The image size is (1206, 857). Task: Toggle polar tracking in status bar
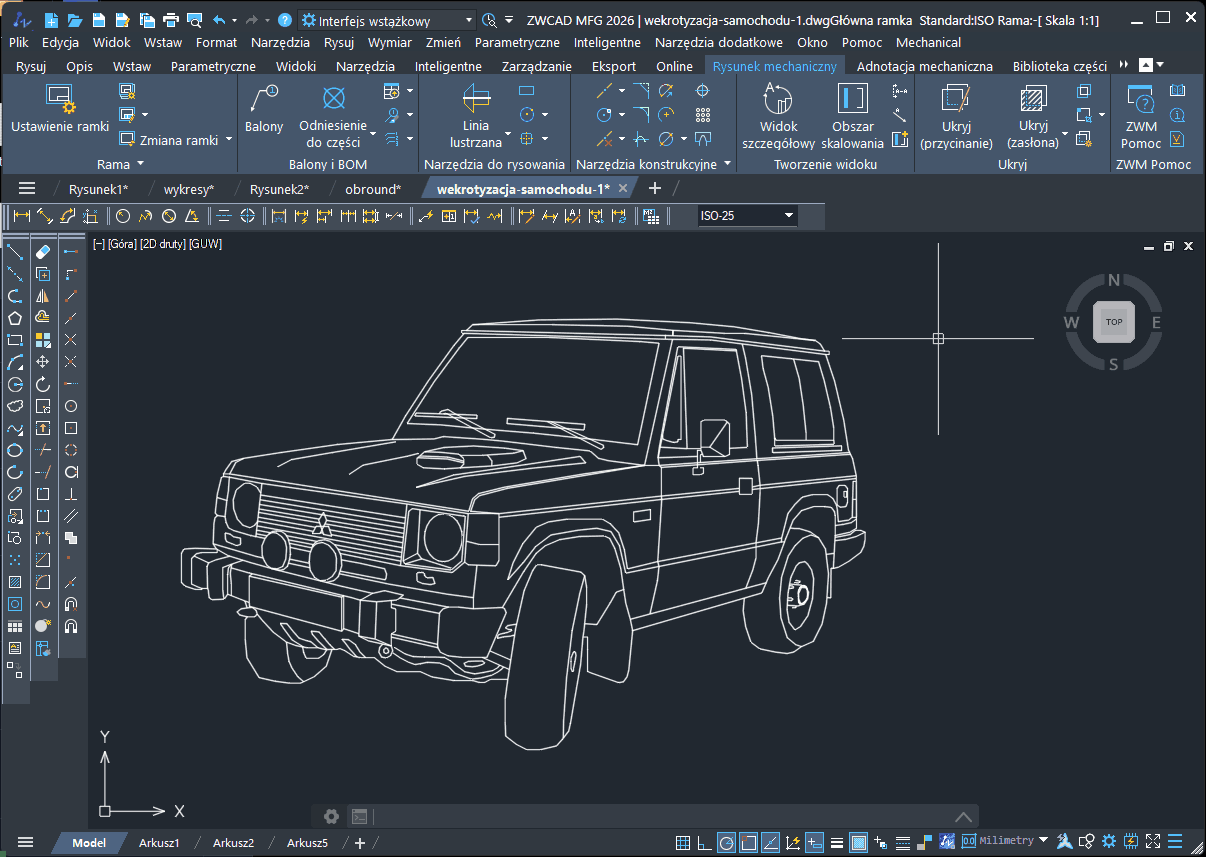(x=727, y=842)
